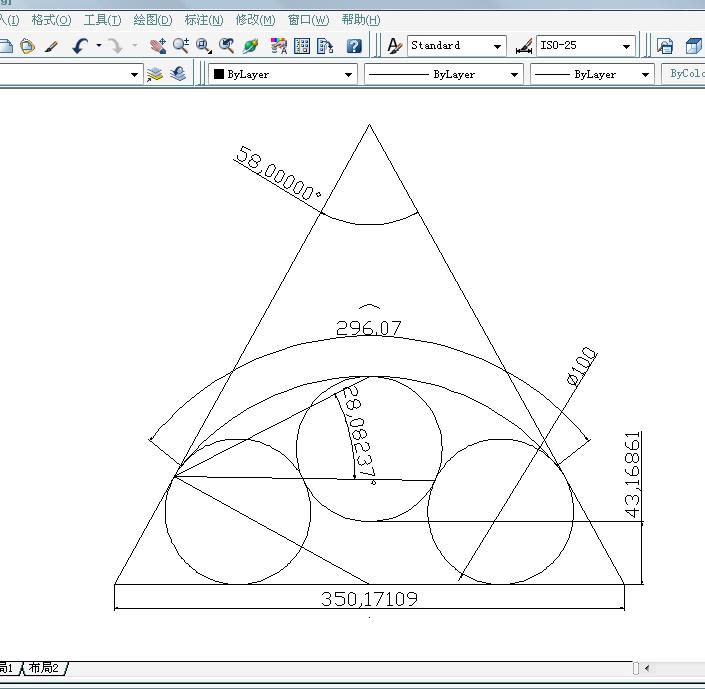Expand the layer list dropdown
Screen dimensions: 705x689
point(134,74)
